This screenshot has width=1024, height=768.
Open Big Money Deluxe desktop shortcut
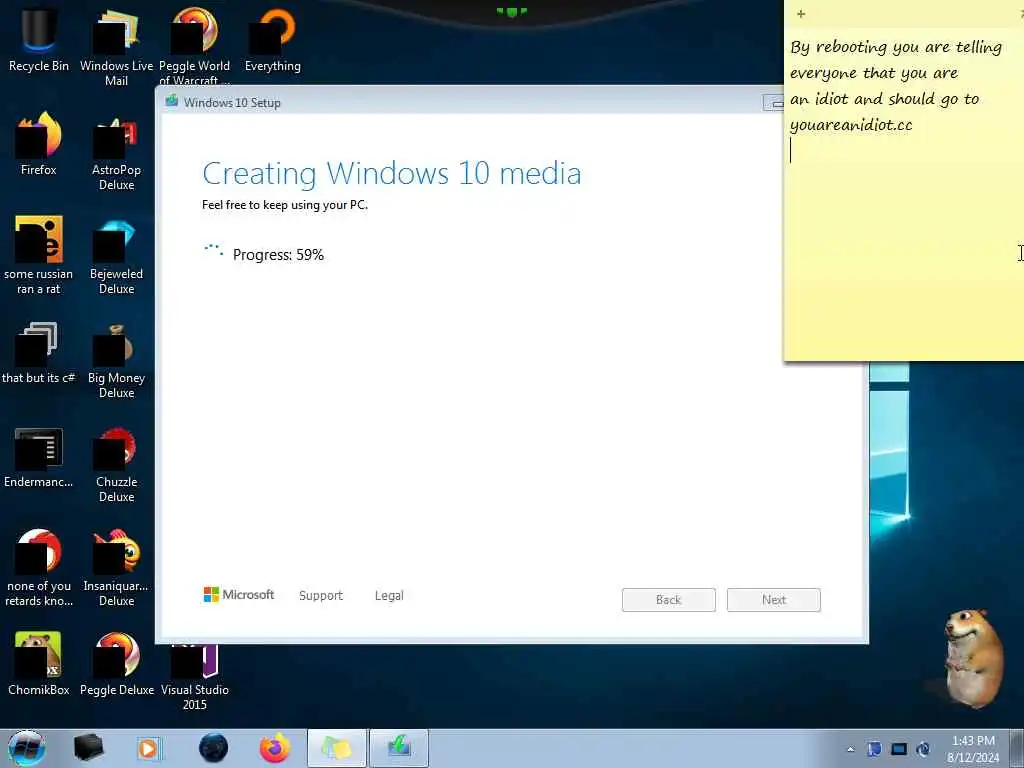116,359
